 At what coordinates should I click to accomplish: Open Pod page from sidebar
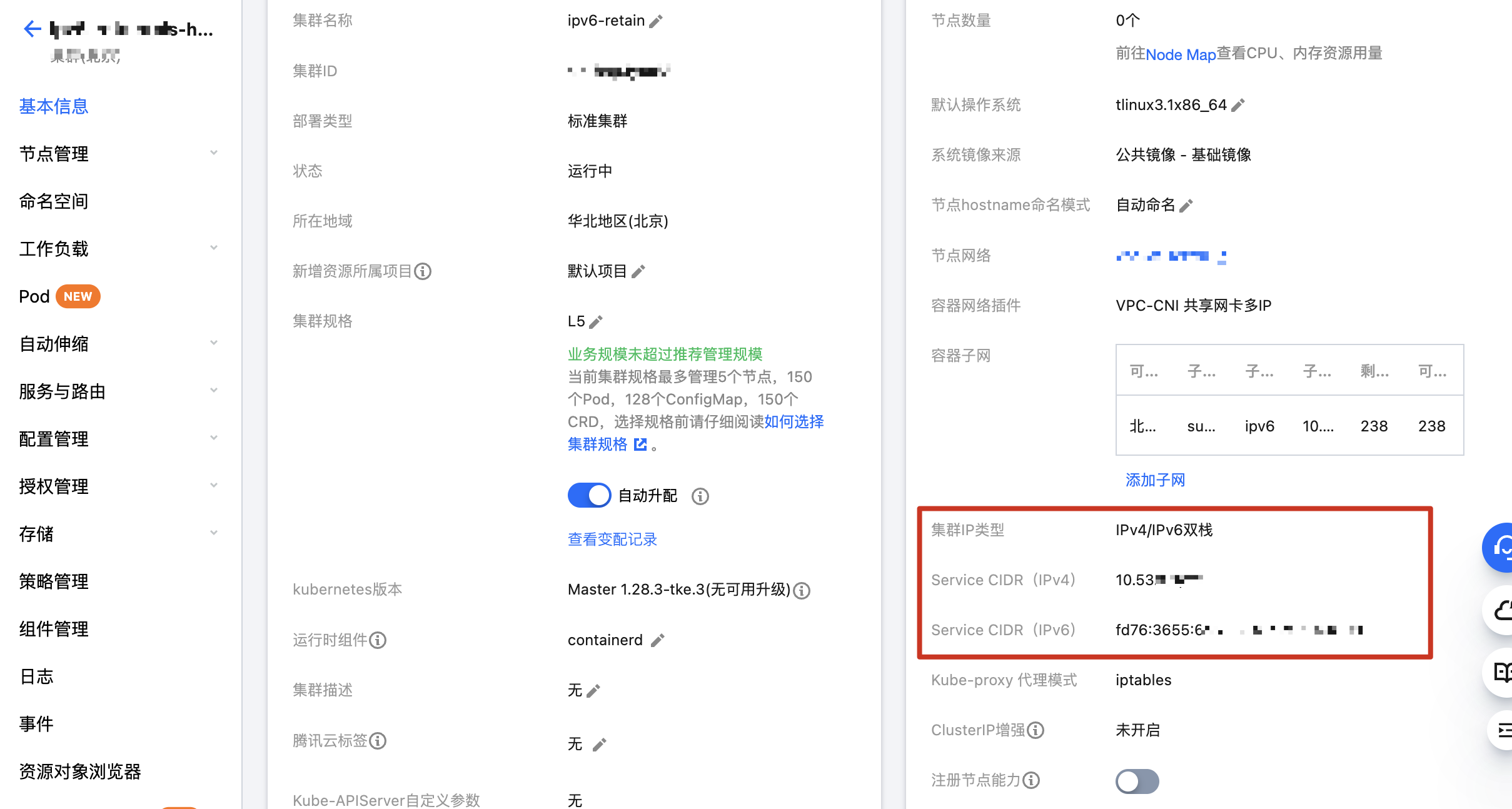[34, 296]
